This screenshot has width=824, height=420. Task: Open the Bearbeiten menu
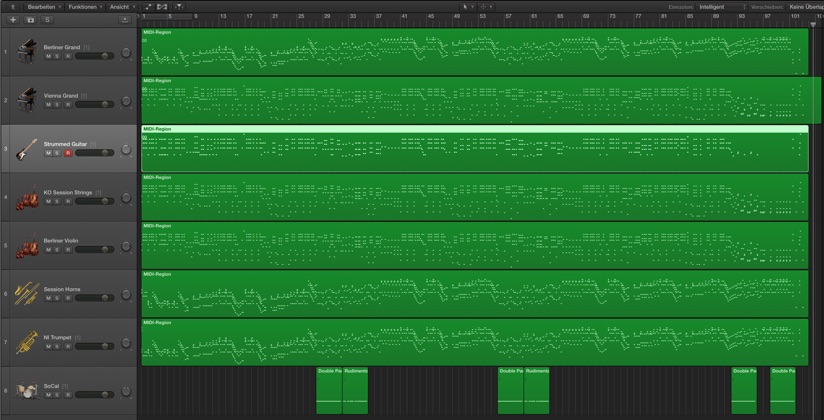pos(43,6)
